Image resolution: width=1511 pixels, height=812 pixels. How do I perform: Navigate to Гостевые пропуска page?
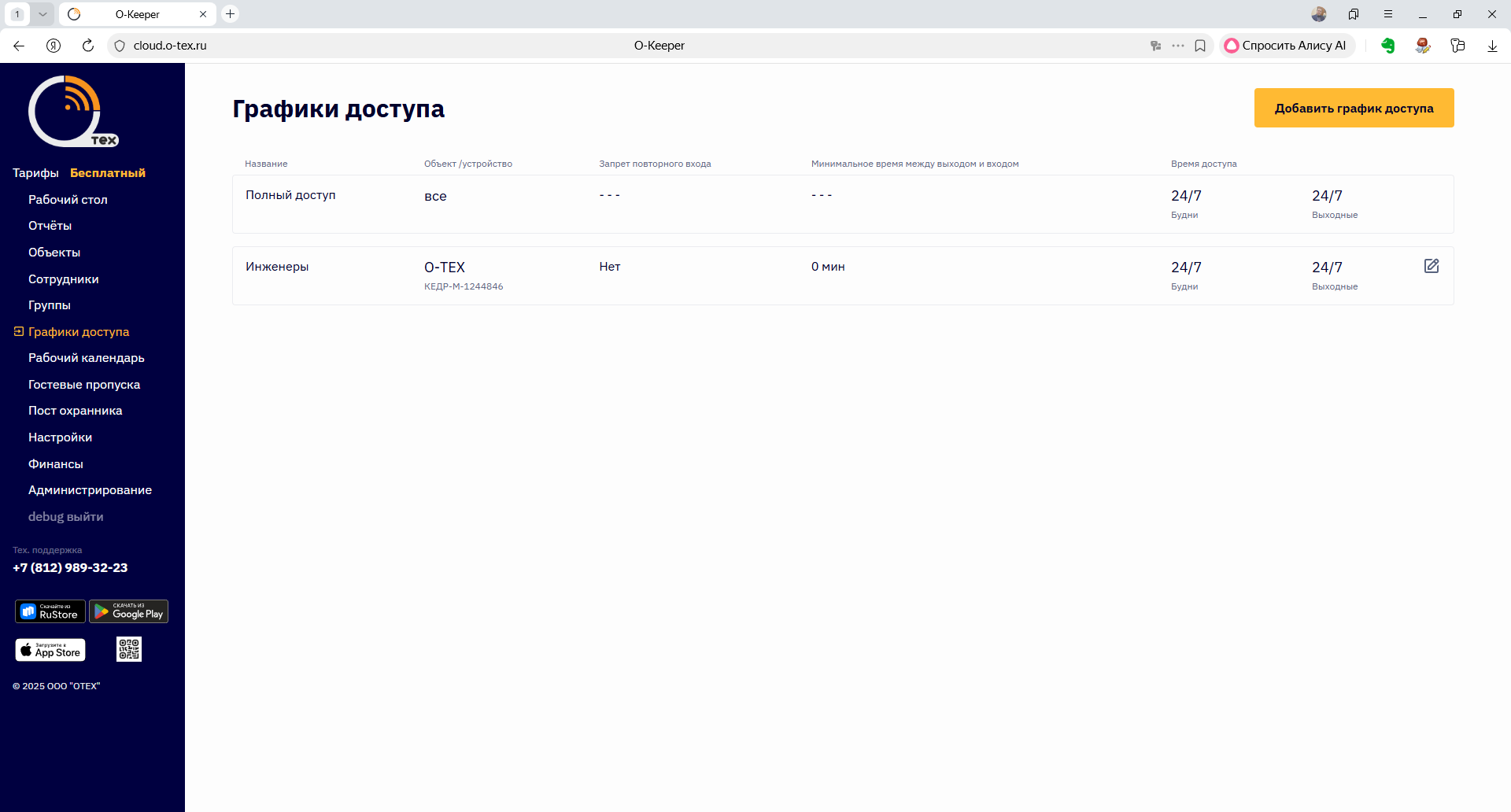click(84, 385)
